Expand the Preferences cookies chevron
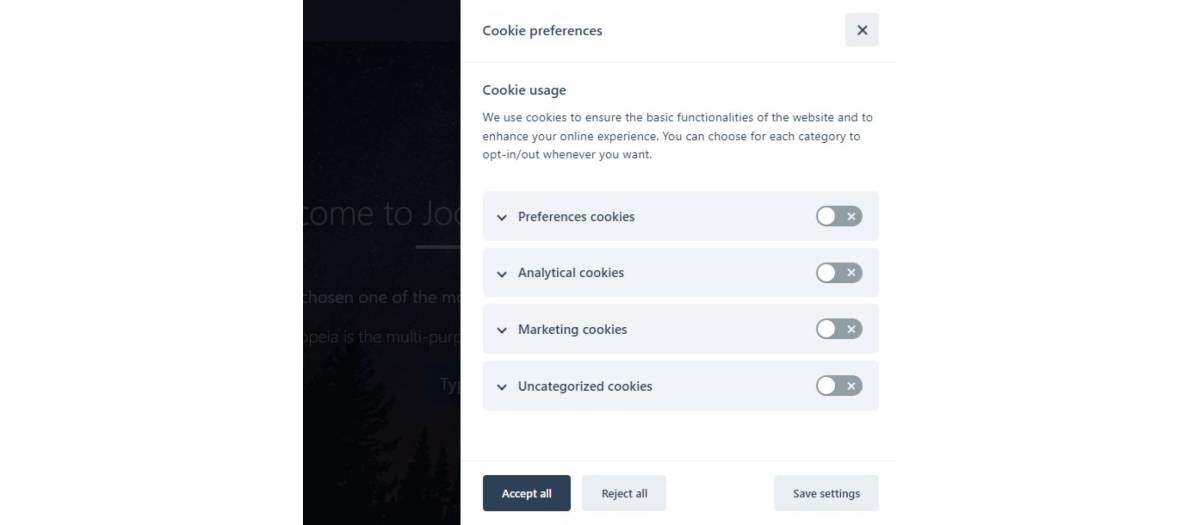 point(502,217)
